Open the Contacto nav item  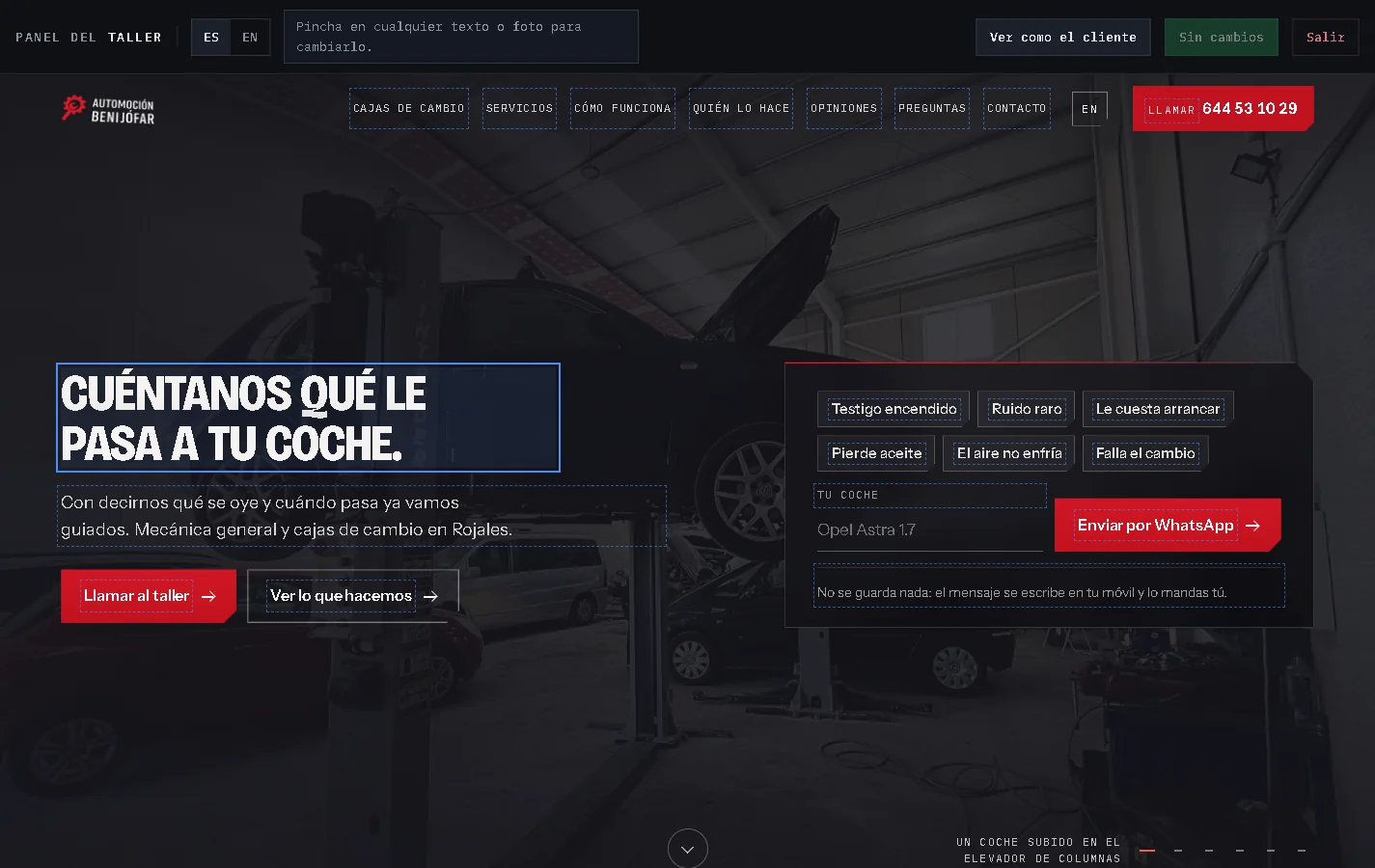click(1017, 108)
